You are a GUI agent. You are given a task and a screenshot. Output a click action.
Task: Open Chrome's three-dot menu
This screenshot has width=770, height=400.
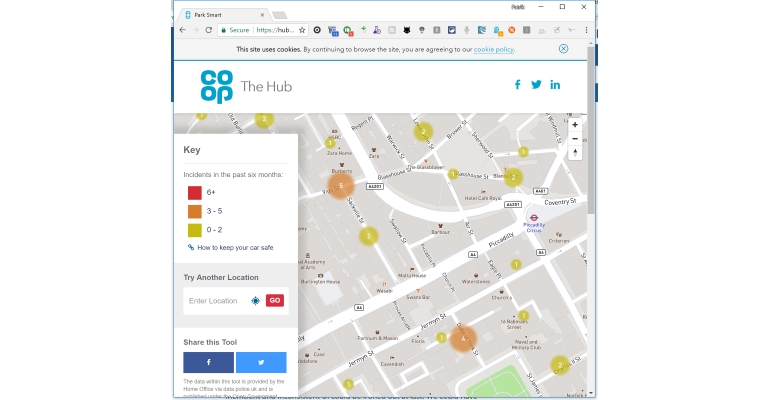(586, 30)
